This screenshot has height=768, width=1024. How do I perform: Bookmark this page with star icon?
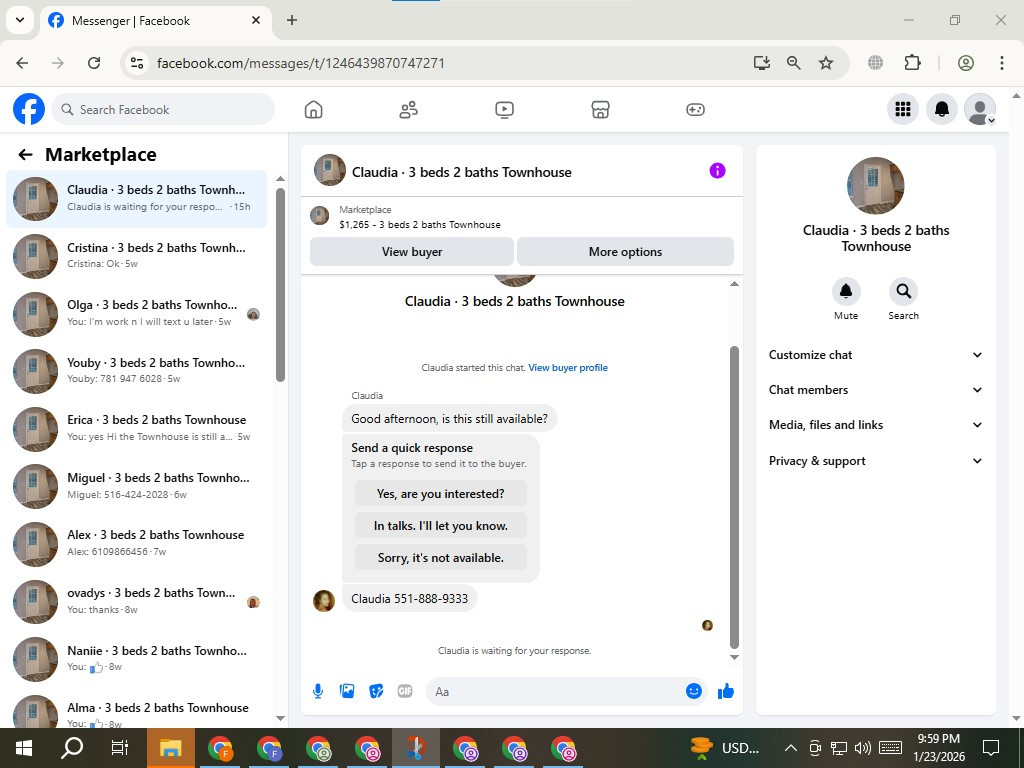coord(826,63)
